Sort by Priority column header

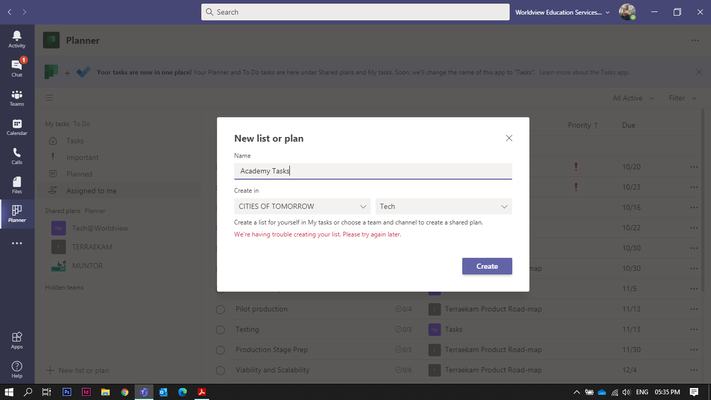[x=582, y=125]
